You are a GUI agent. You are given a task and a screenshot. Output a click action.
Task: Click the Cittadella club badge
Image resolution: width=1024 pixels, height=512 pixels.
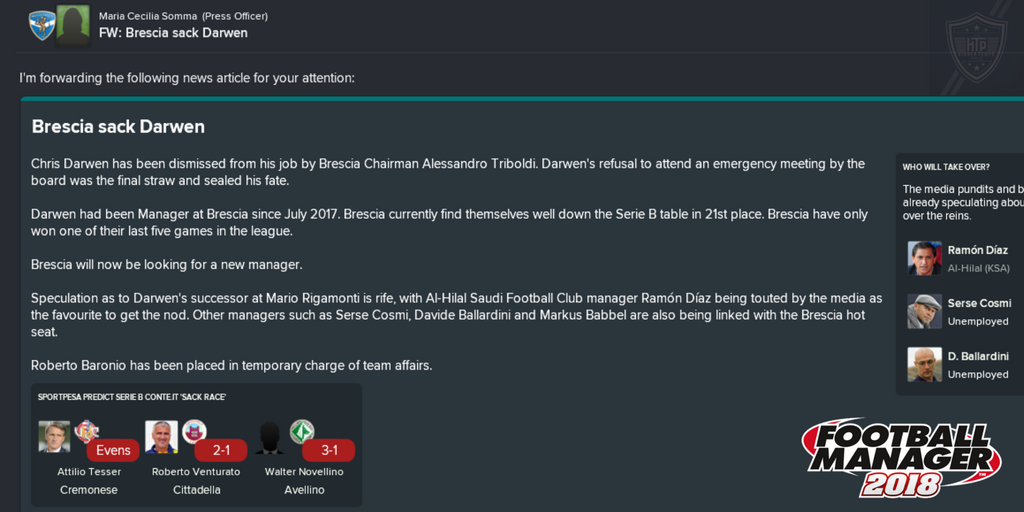[194, 431]
